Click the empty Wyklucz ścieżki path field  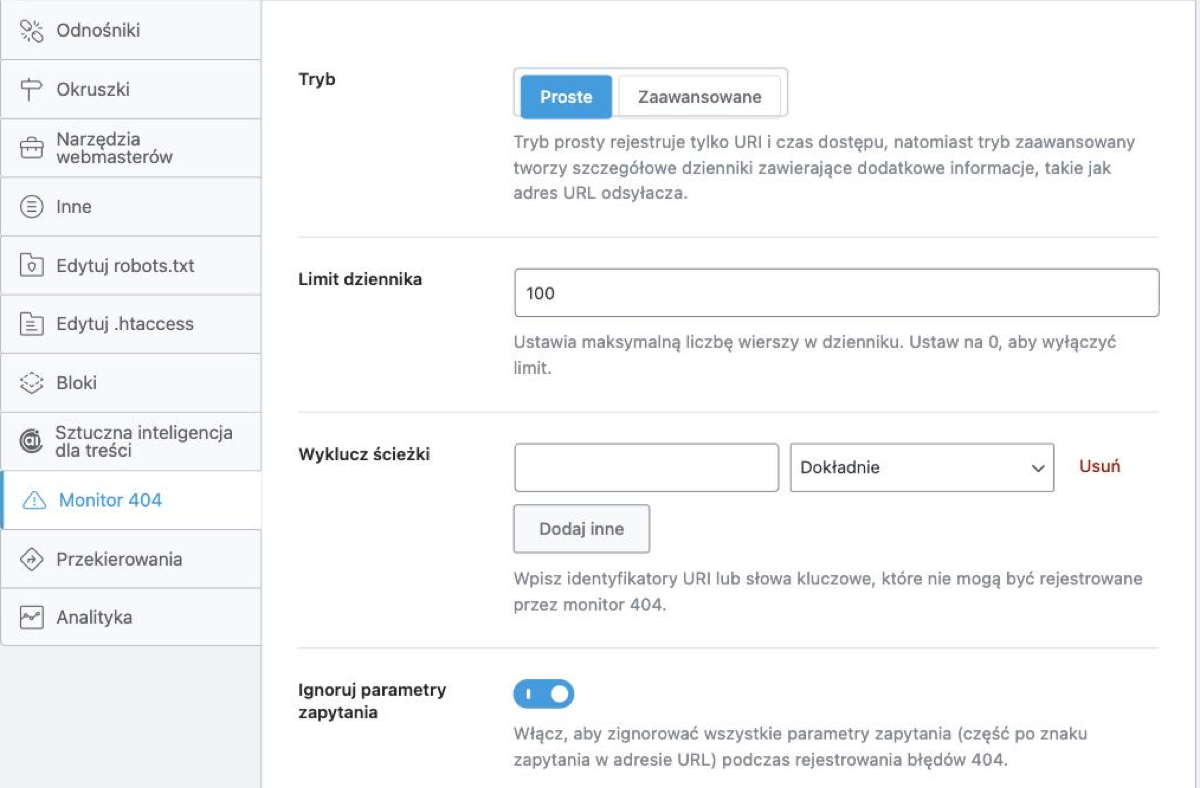[647, 468]
